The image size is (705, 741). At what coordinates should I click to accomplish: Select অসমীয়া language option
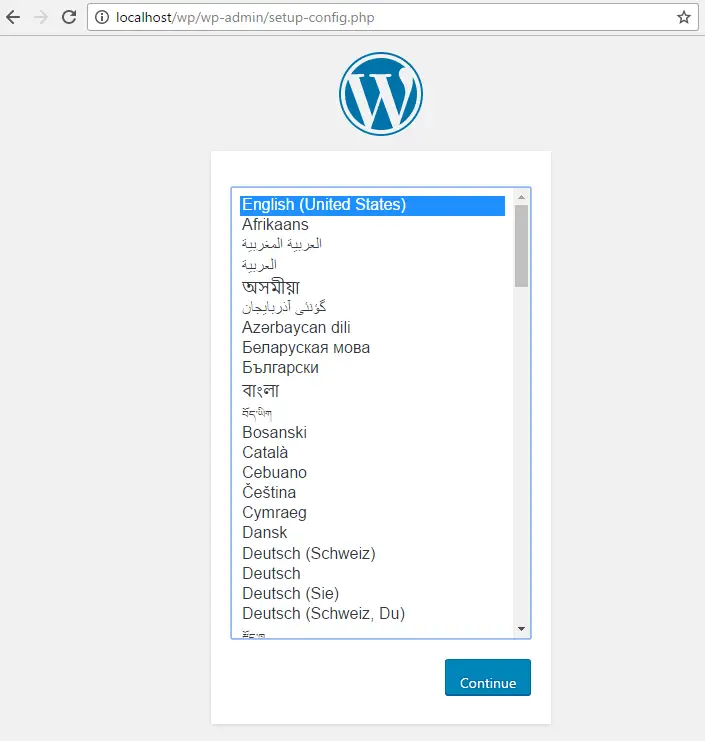pyautogui.click(x=372, y=286)
